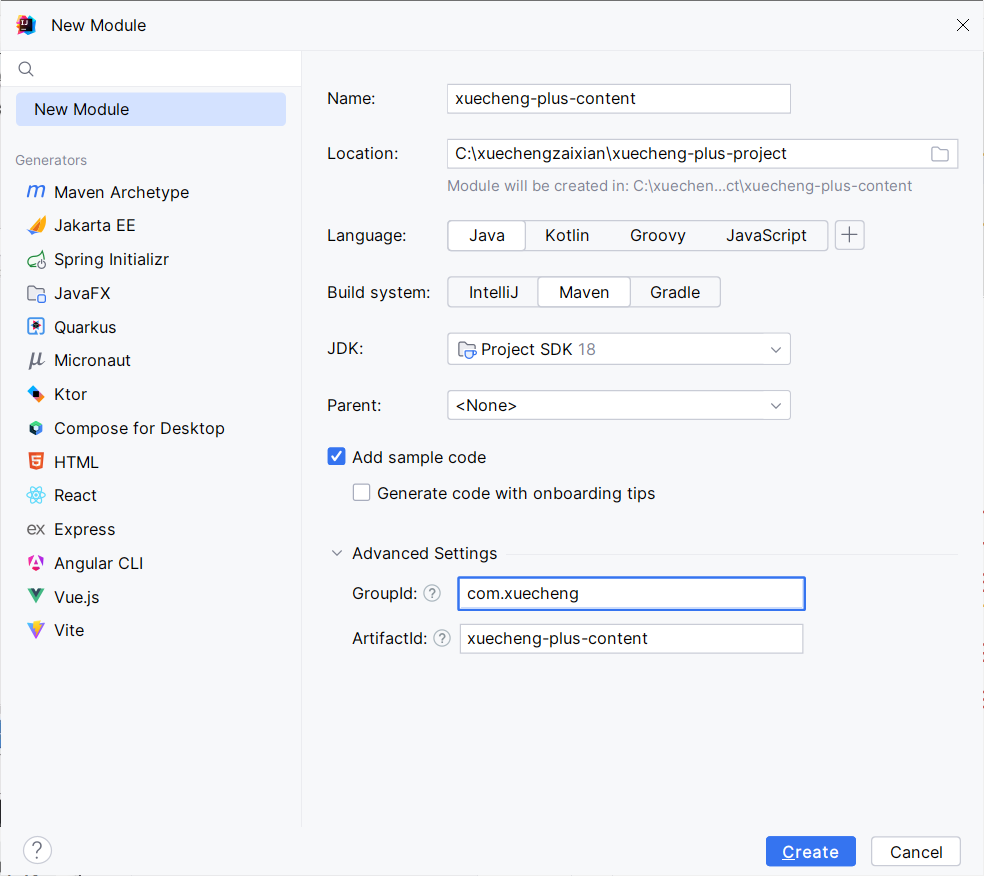Open help with the bottom question mark button
This screenshot has width=984, height=876.
(x=37, y=850)
